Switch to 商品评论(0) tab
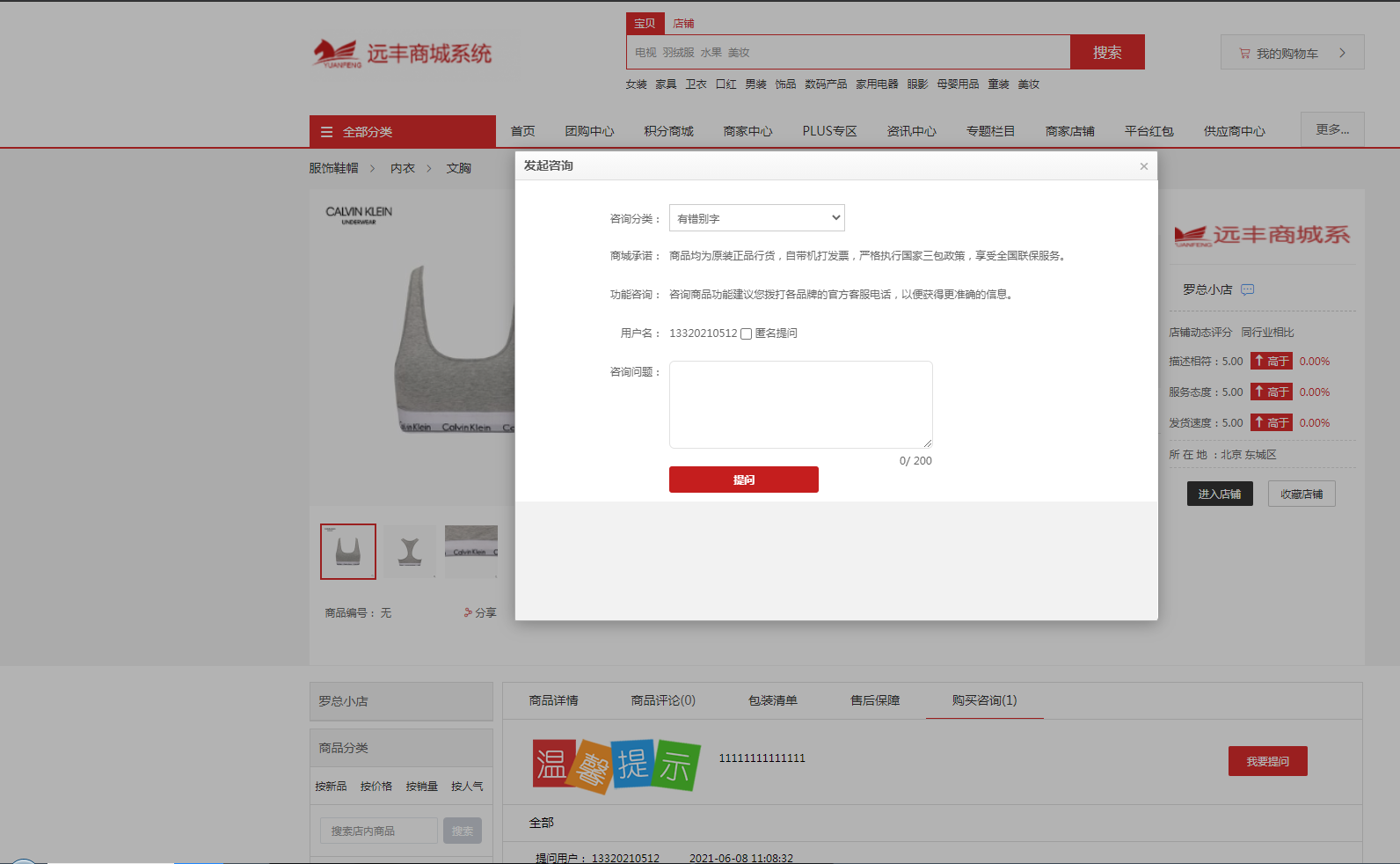 pyautogui.click(x=663, y=700)
